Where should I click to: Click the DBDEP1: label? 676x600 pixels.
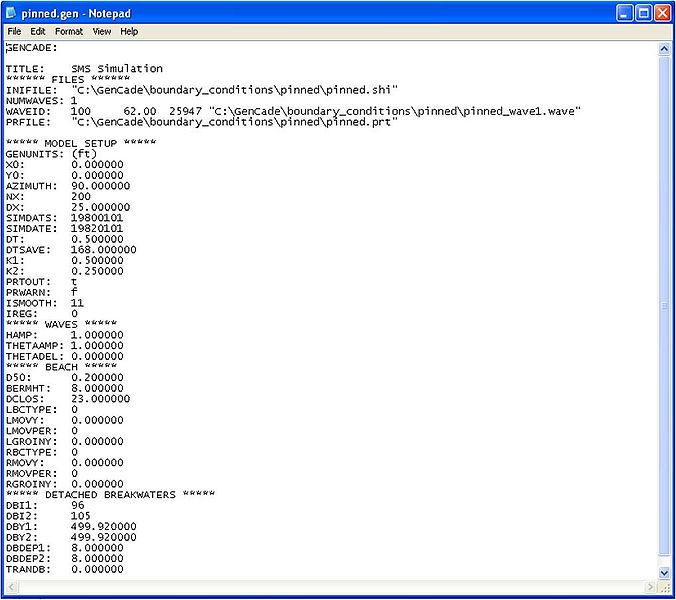(28, 548)
